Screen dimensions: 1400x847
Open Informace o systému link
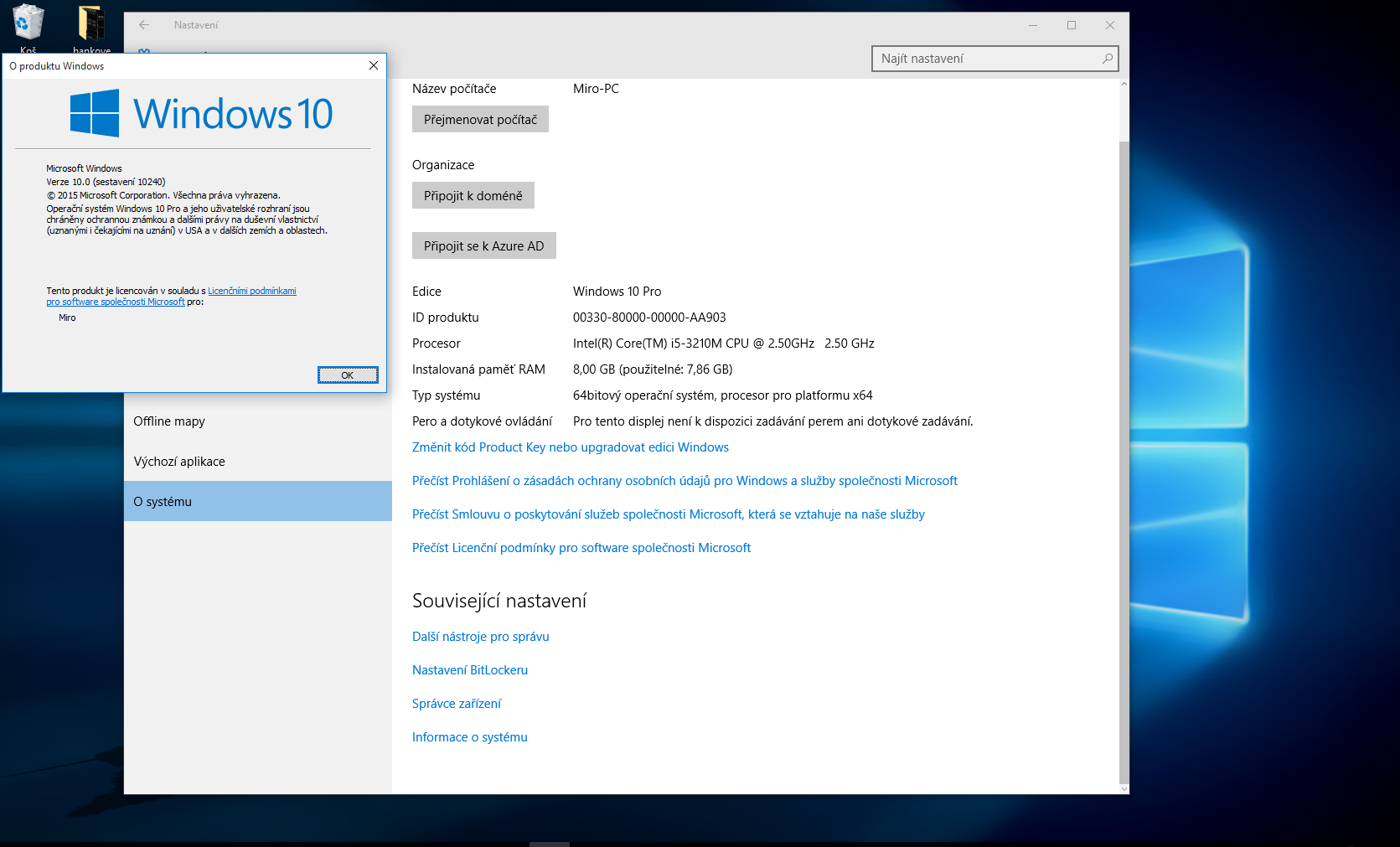470,737
